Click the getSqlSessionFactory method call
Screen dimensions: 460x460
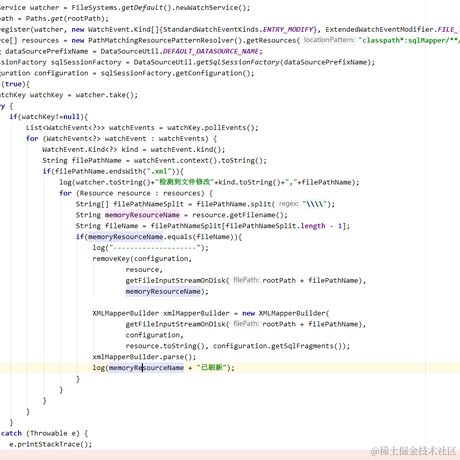238,62
